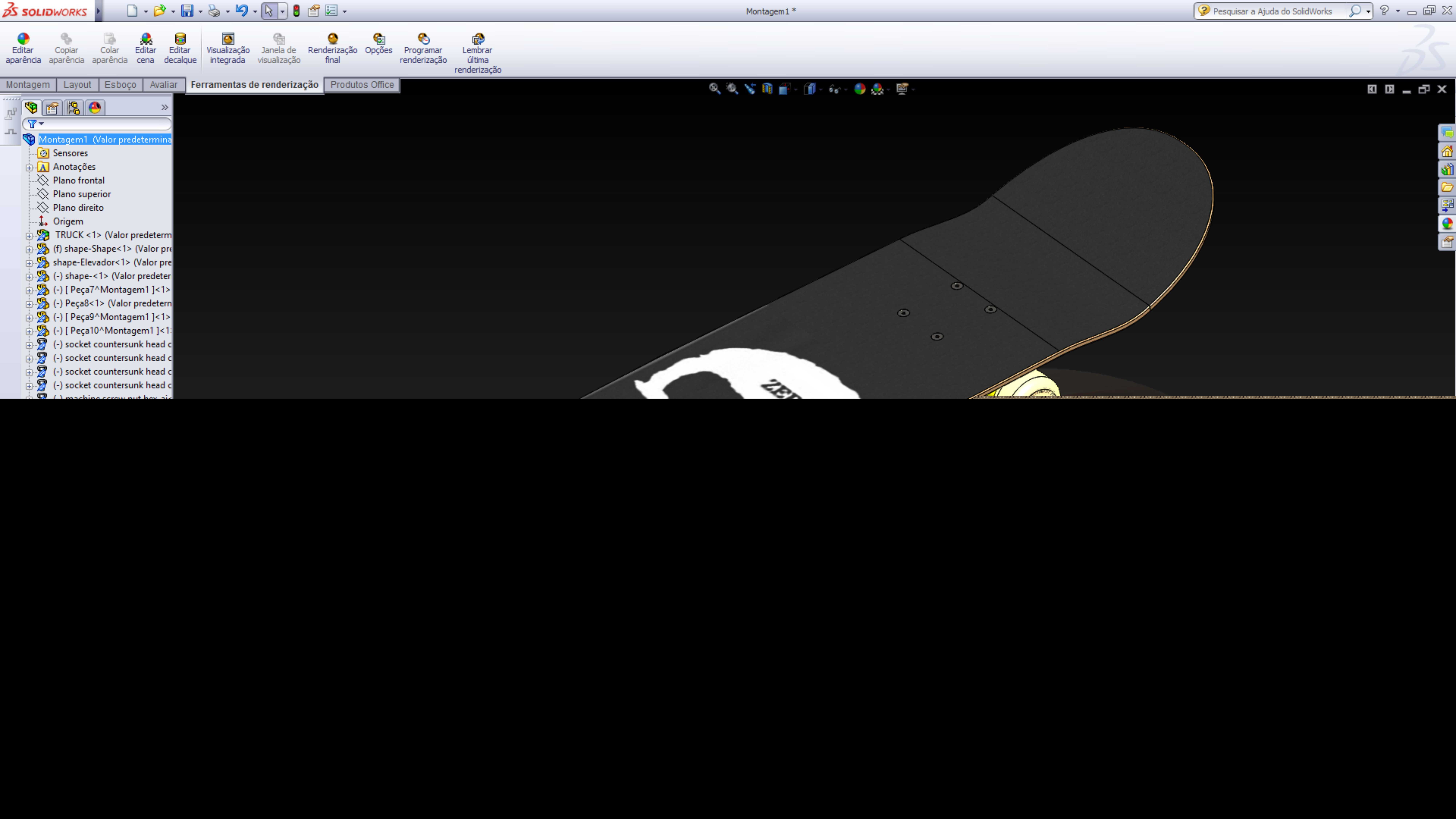Open the Custom Properties task pane icon
Image resolution: width=1456 pixels, height=819 pixels.
click(x=1447, y=242)
